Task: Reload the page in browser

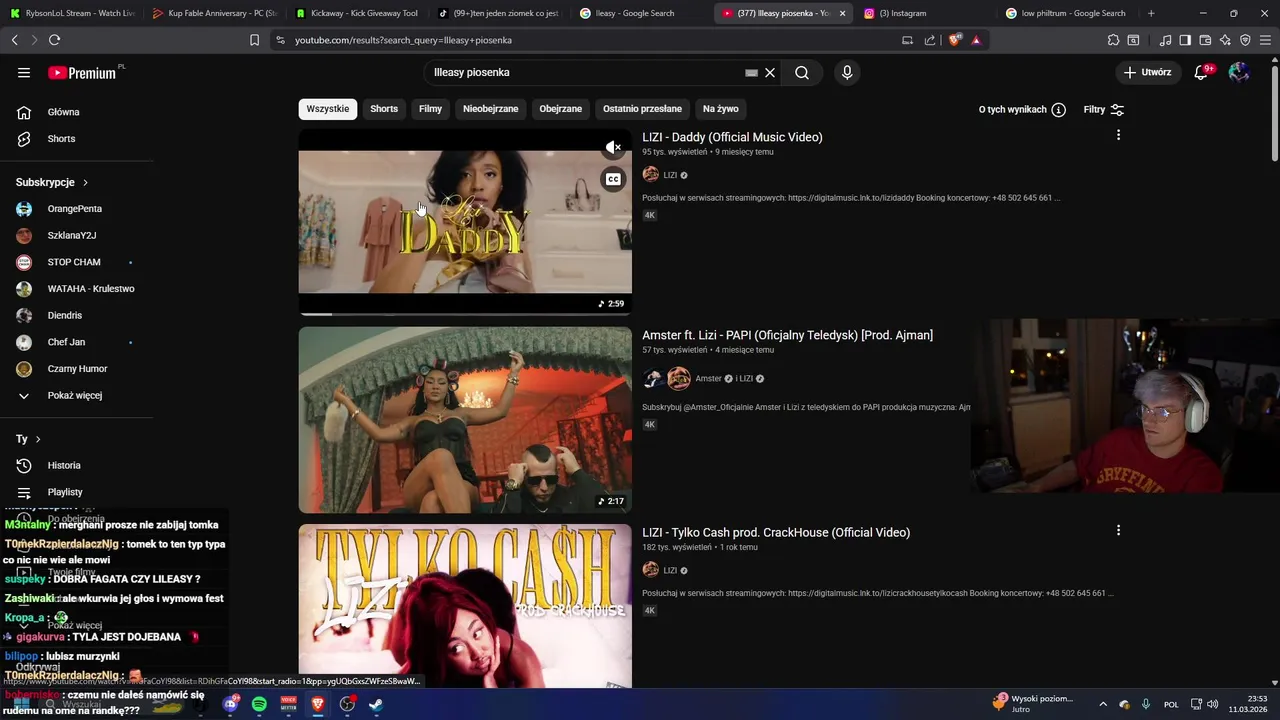Action: 54,40
